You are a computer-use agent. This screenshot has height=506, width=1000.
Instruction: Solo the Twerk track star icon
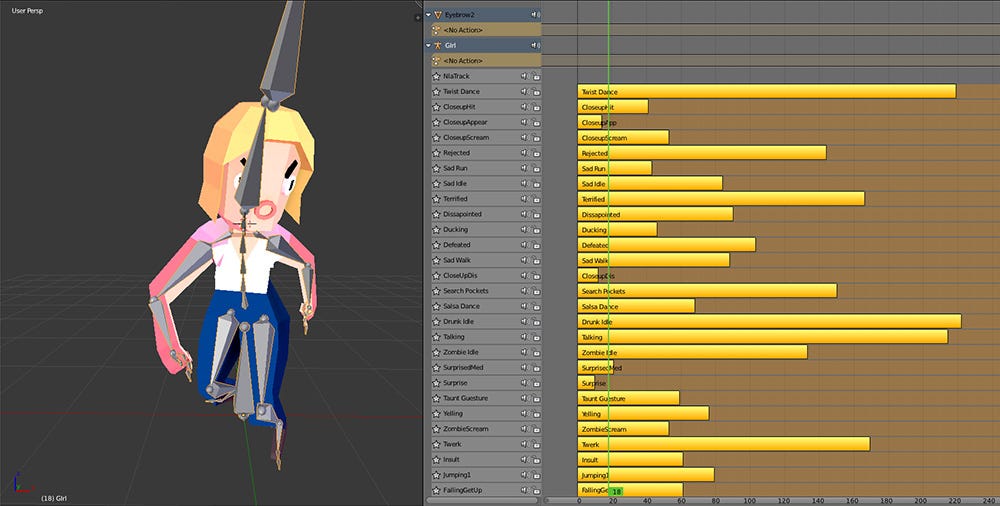pyautogui.click(x=436, y=444)
